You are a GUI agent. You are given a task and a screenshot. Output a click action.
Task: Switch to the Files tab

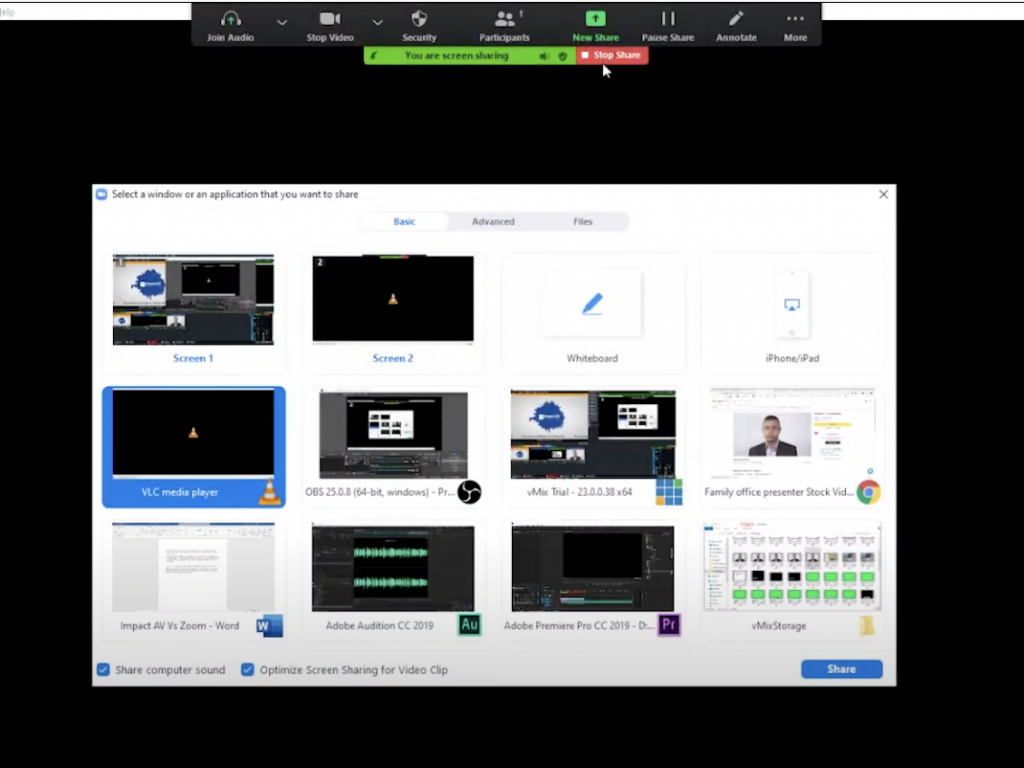coord(583,221)
